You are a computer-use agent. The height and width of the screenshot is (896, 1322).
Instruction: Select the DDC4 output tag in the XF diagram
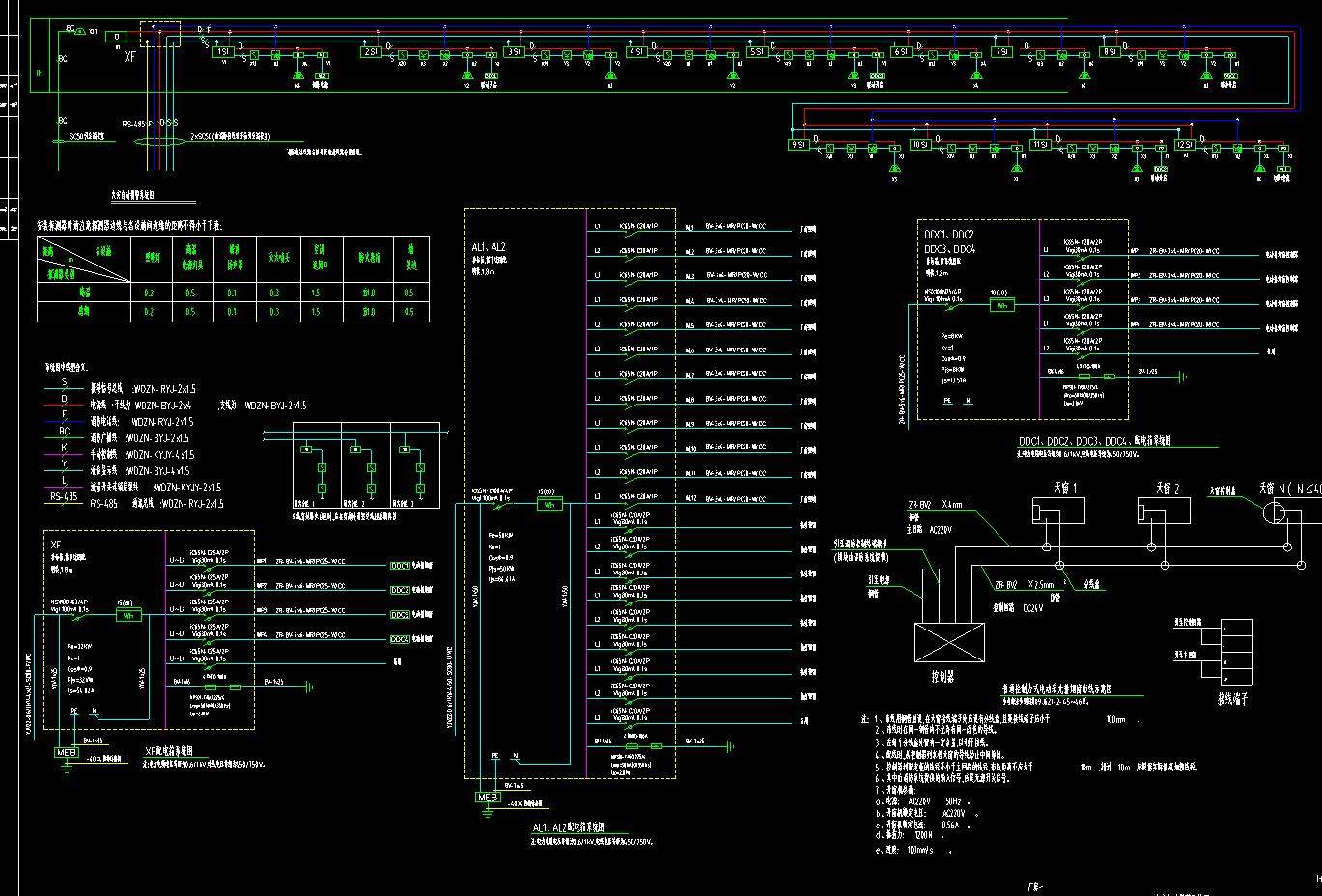click(400, 639)
